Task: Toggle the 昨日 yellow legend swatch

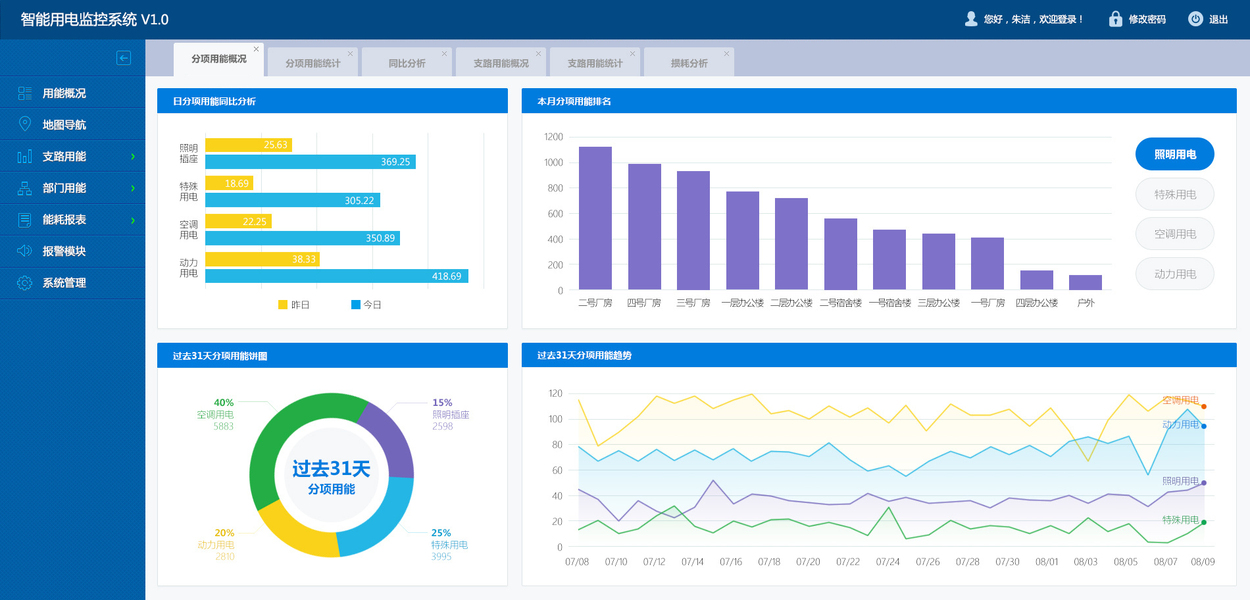Action: (x=282, y=304)
